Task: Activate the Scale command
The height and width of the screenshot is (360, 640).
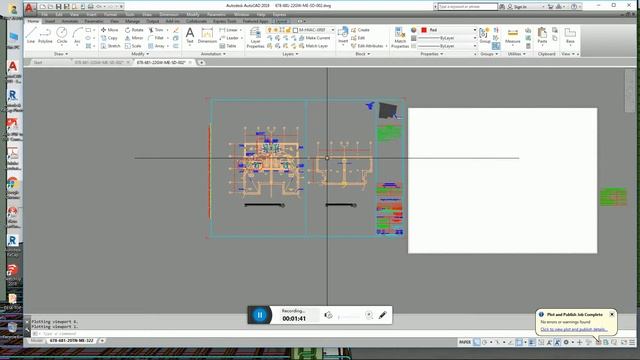Action: (133, 46)
